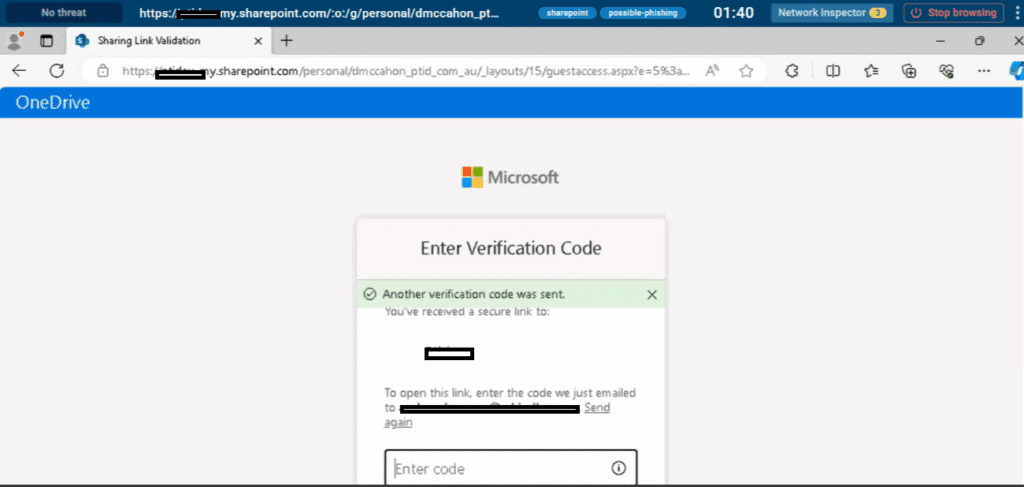The image size is (1024, 487).
Task: Minimize the browser window
Action: click(940, 40)
